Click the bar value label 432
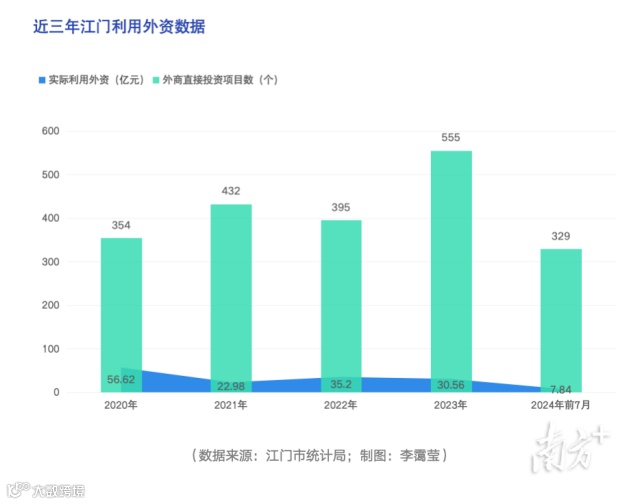This screenshot has width=640, height=504. [231, 191]
